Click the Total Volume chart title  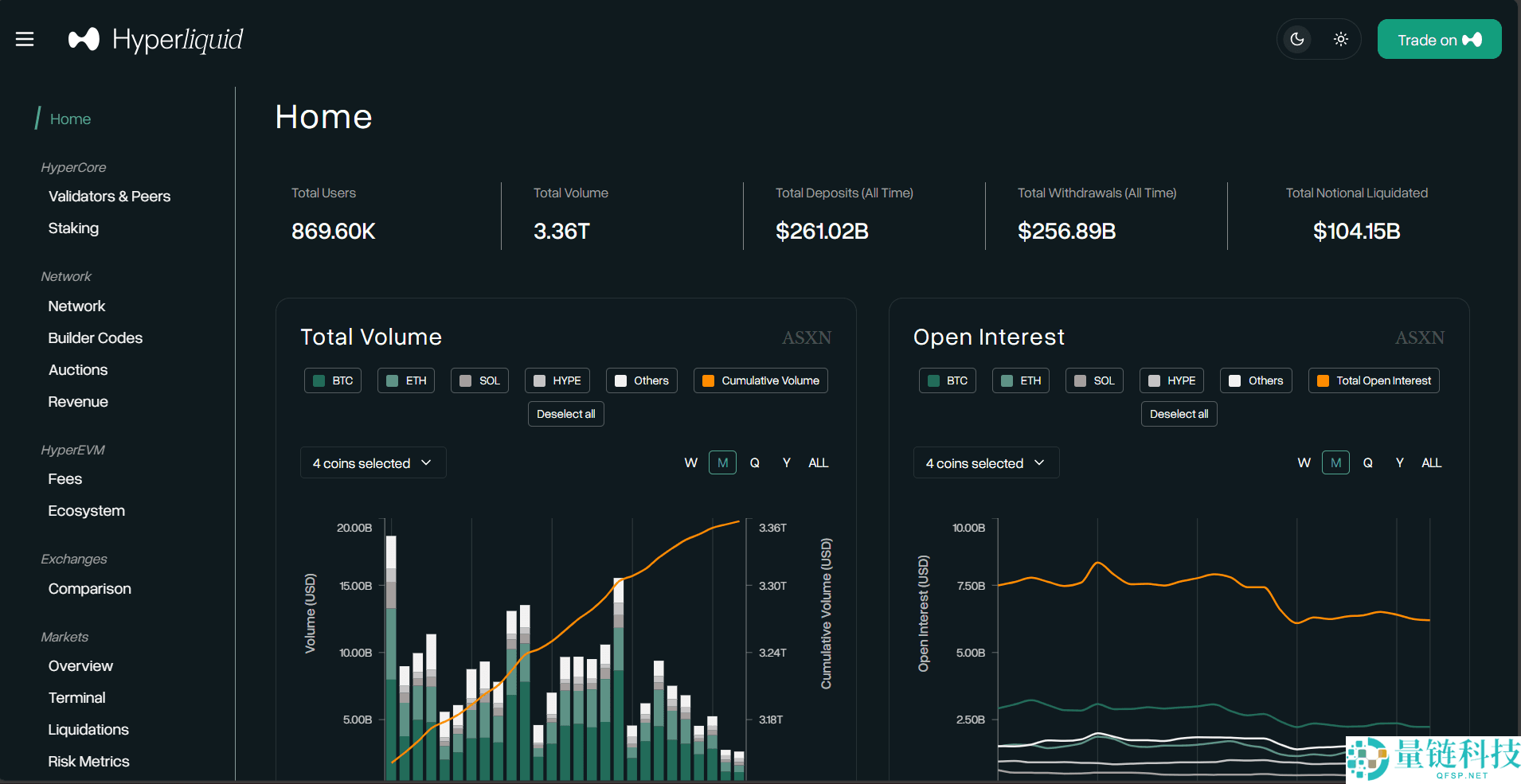click(371, 337)
